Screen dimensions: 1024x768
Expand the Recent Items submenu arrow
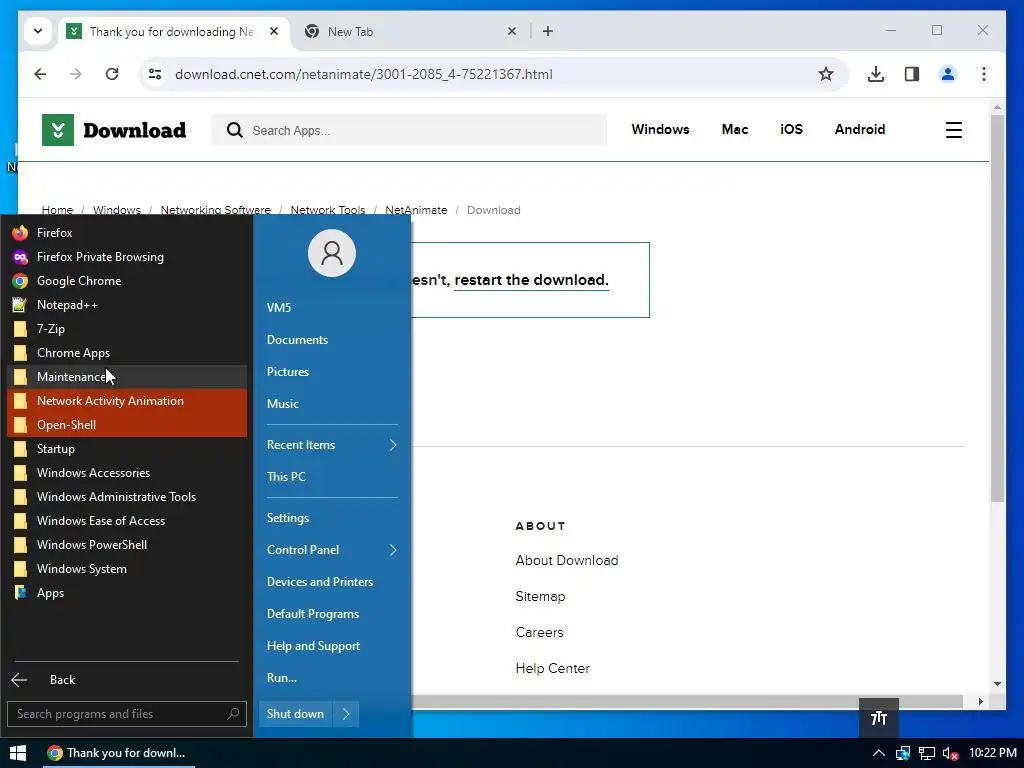(393, 445)
